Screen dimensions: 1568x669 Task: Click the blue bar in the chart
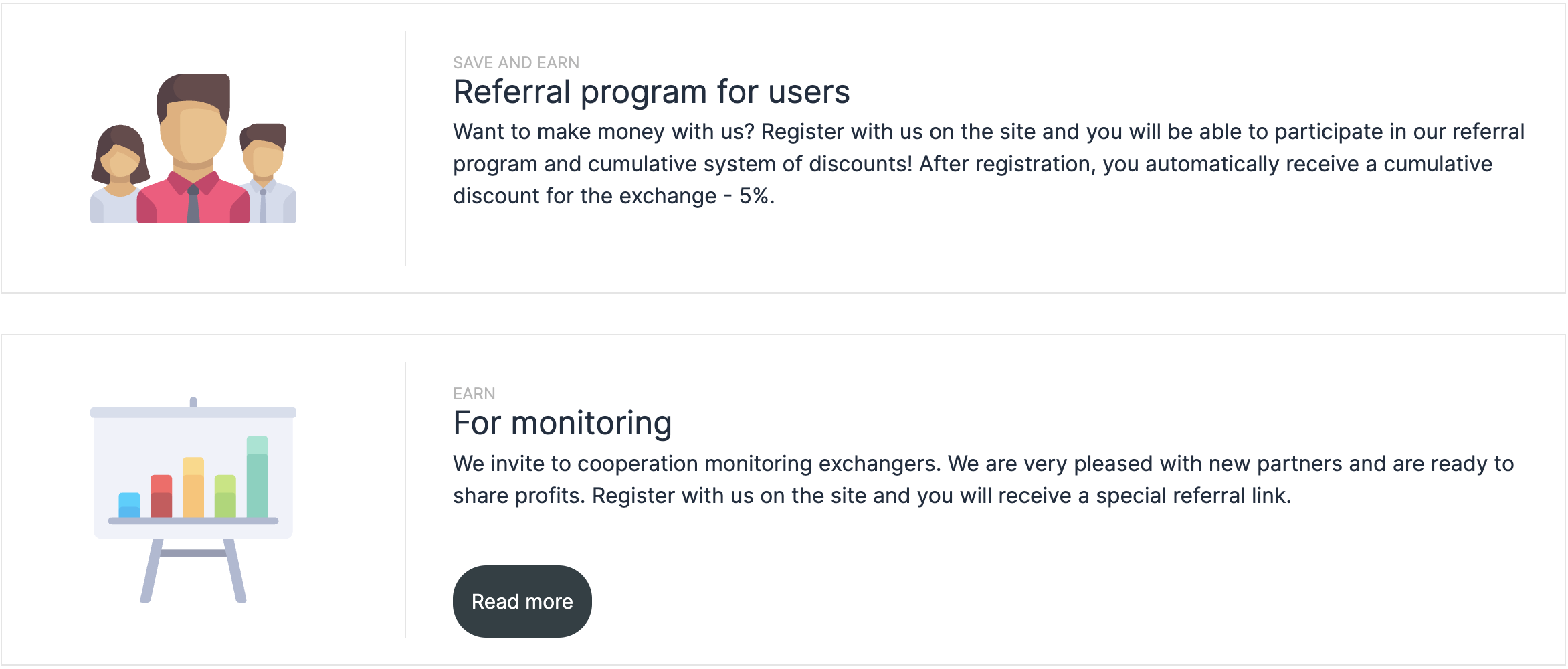(x=129, y=505)
